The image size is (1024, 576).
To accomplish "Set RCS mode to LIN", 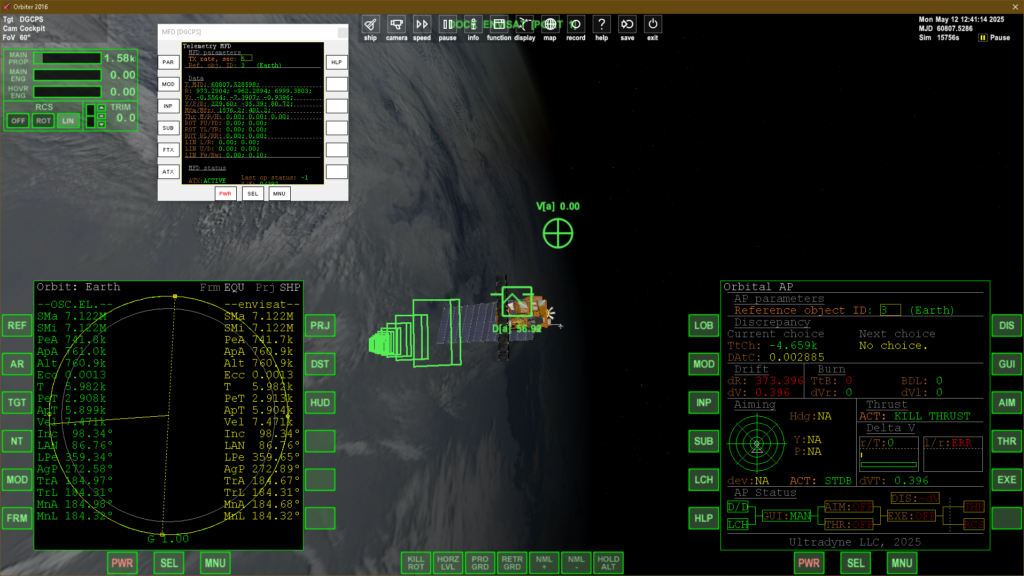I will [68, 121].
